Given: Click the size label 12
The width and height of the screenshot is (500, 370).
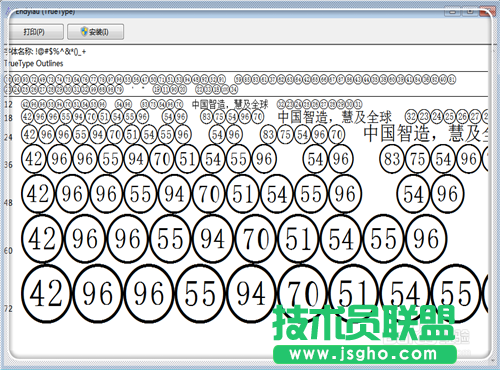Looking at the screenshot, I should [8, 104].
